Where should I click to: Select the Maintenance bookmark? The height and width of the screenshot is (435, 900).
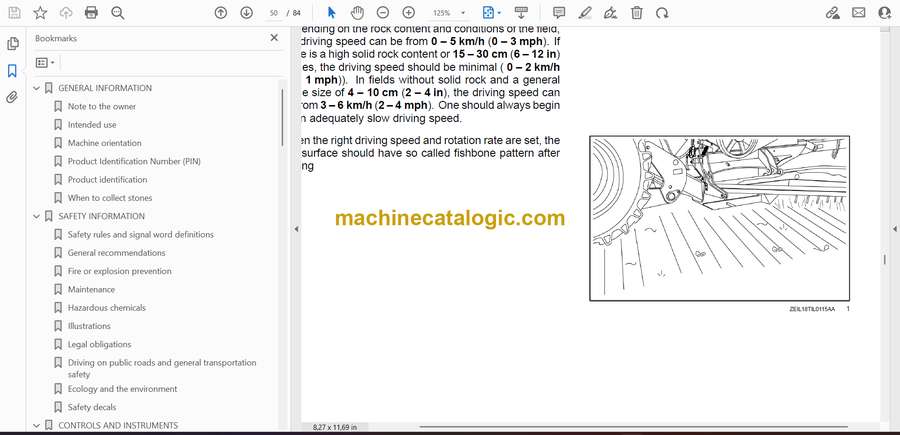tap(91, 290)
